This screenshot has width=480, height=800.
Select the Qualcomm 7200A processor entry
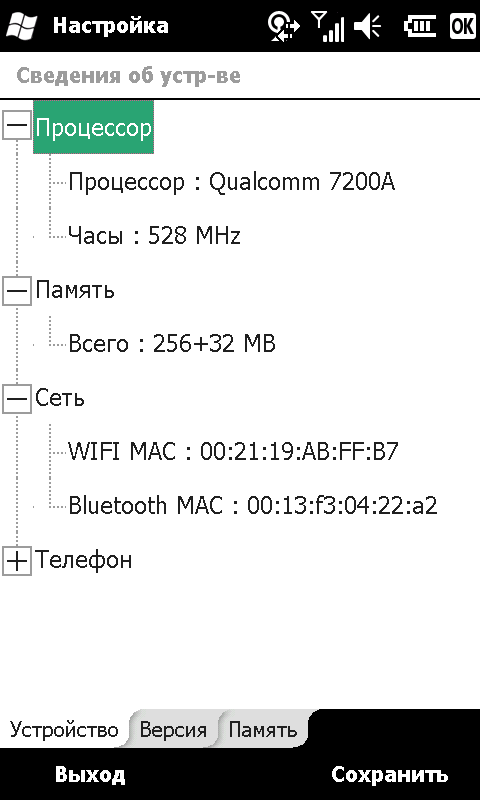pos(232,182)
